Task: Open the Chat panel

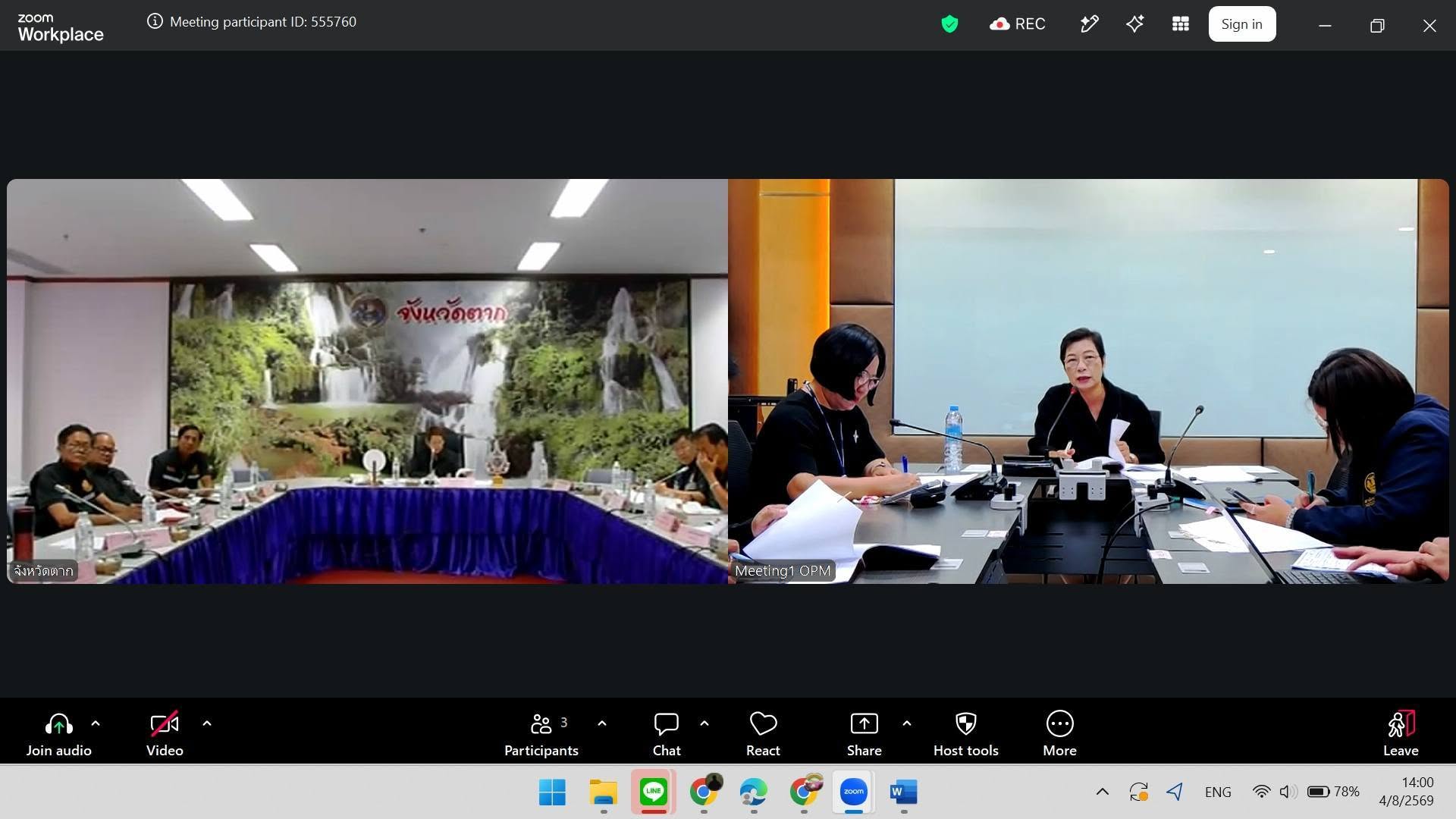Action: [x=667, y=733]
